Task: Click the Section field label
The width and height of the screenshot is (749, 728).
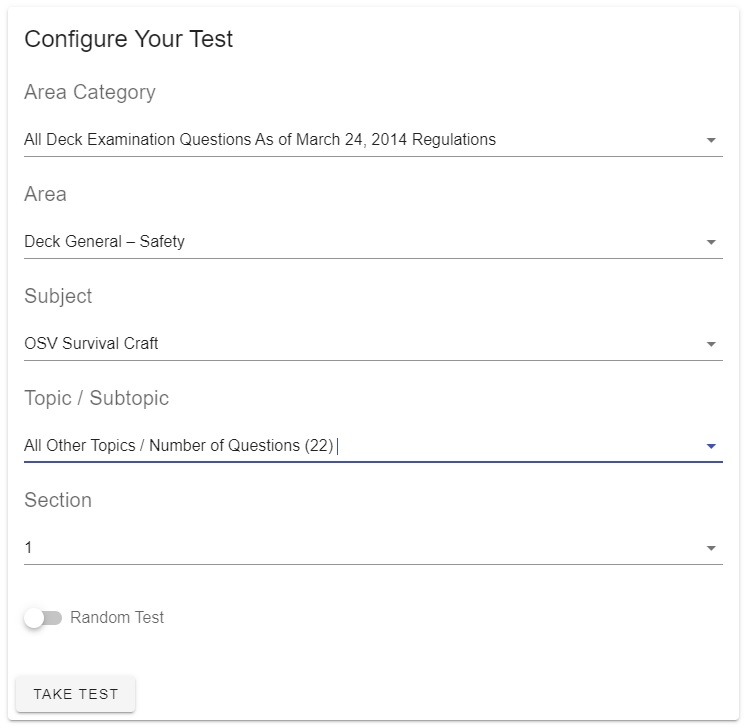Action: [58, 500]
